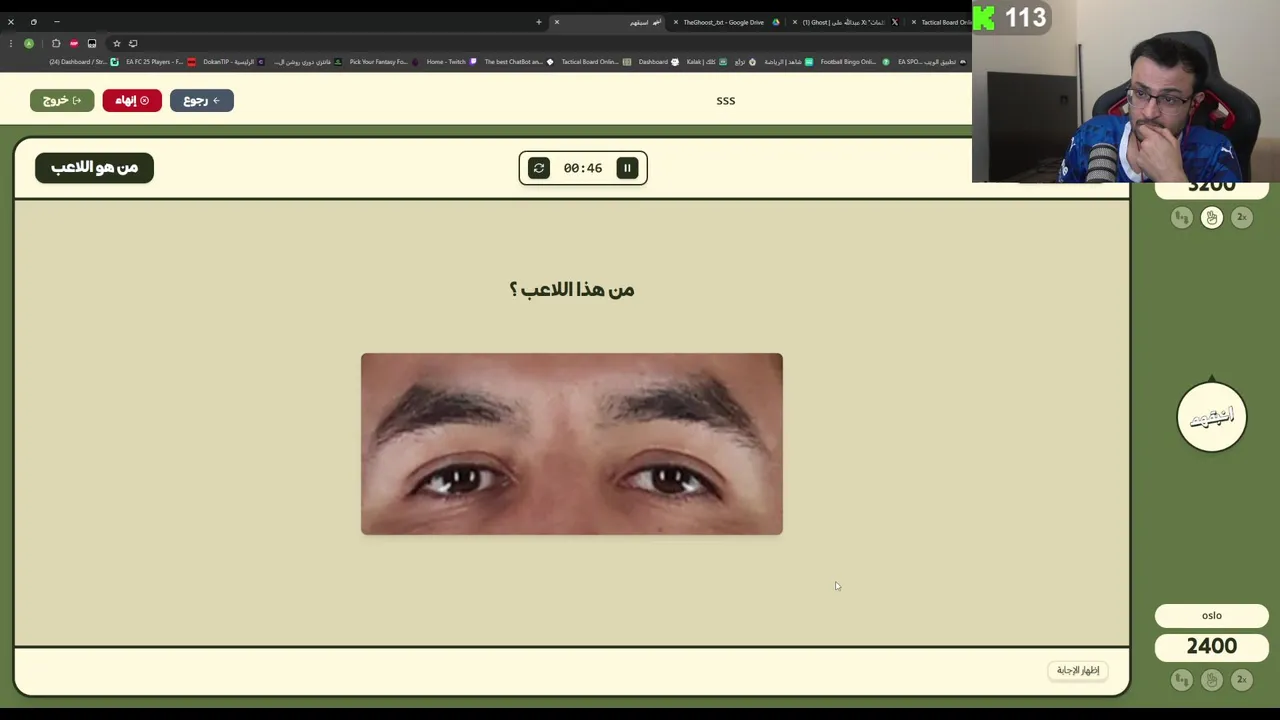Screen dimensions: 1280x720
Task: Open the Football Bingo Online bookmark
Action: 854,62
